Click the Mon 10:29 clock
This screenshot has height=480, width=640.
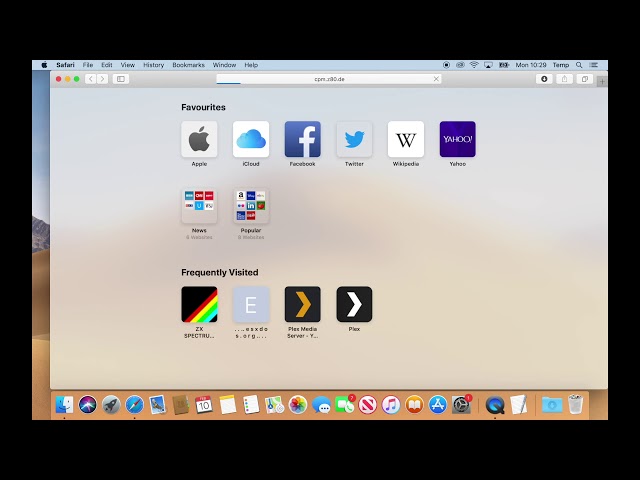point(531,65)
